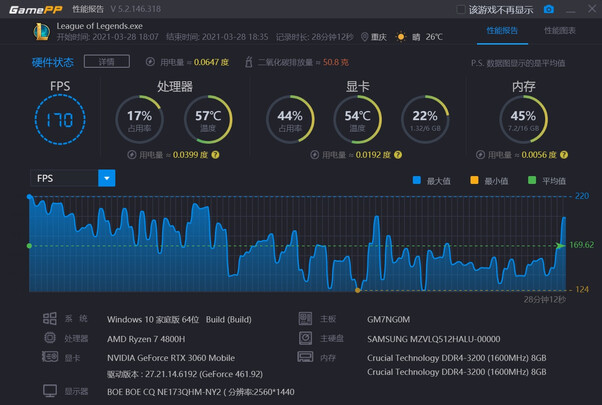The width and height of the screenshot is (602, 405).
Task: Click the text AMD Ryzen 7 4800H
Action: (x=146, y=339)
